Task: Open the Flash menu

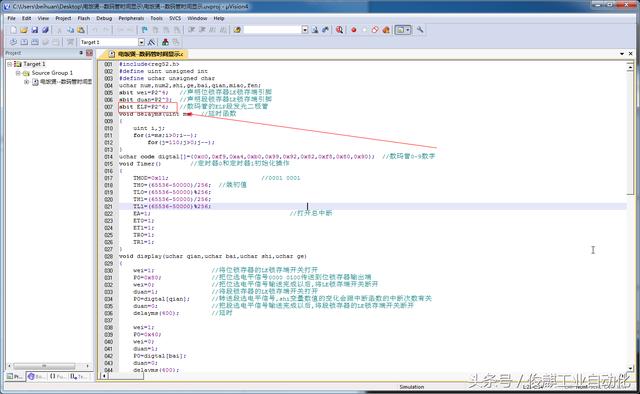Action: 84,18
